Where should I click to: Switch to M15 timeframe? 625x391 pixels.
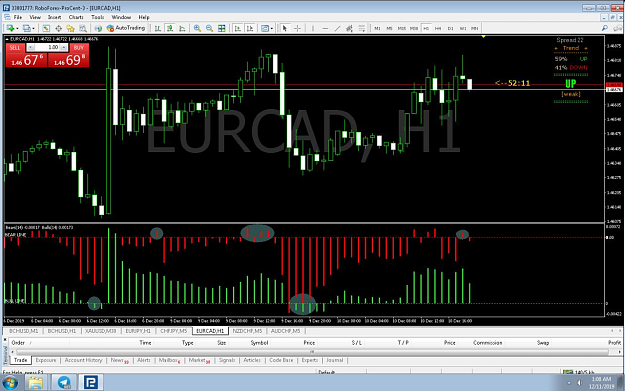(402, 28)
